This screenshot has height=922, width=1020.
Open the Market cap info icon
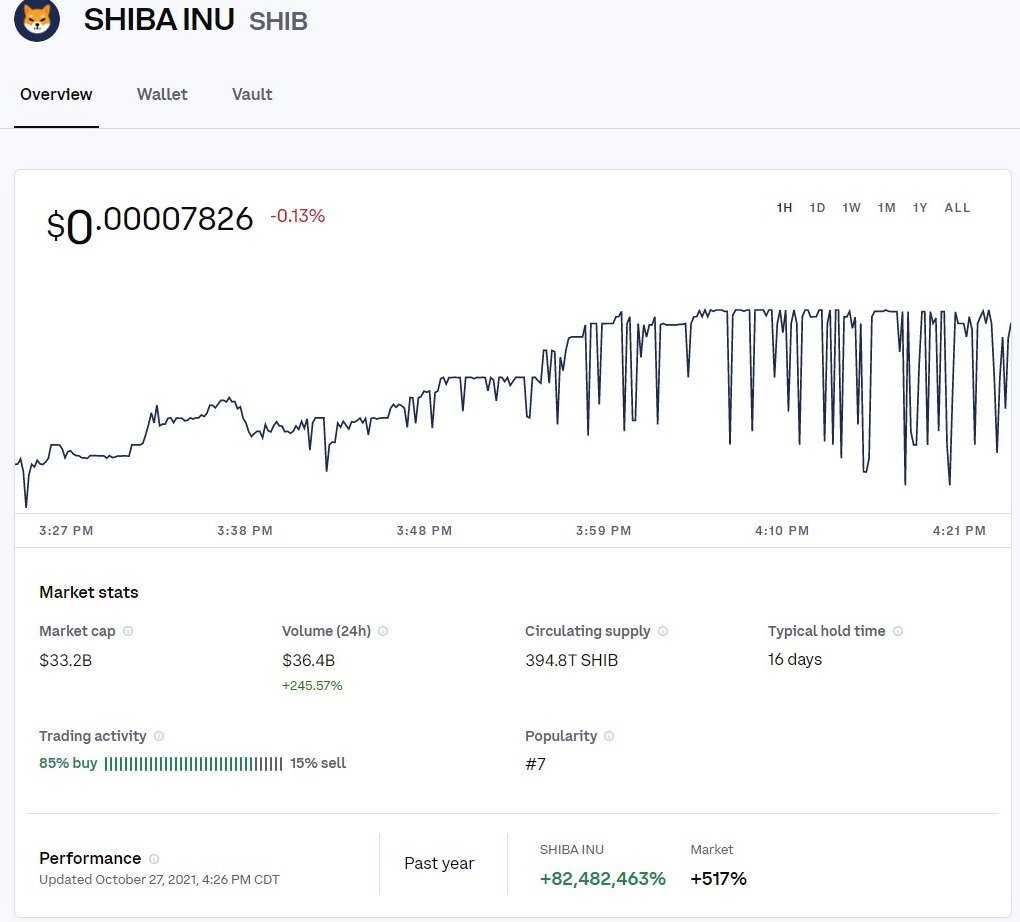(x=128, y=631)
